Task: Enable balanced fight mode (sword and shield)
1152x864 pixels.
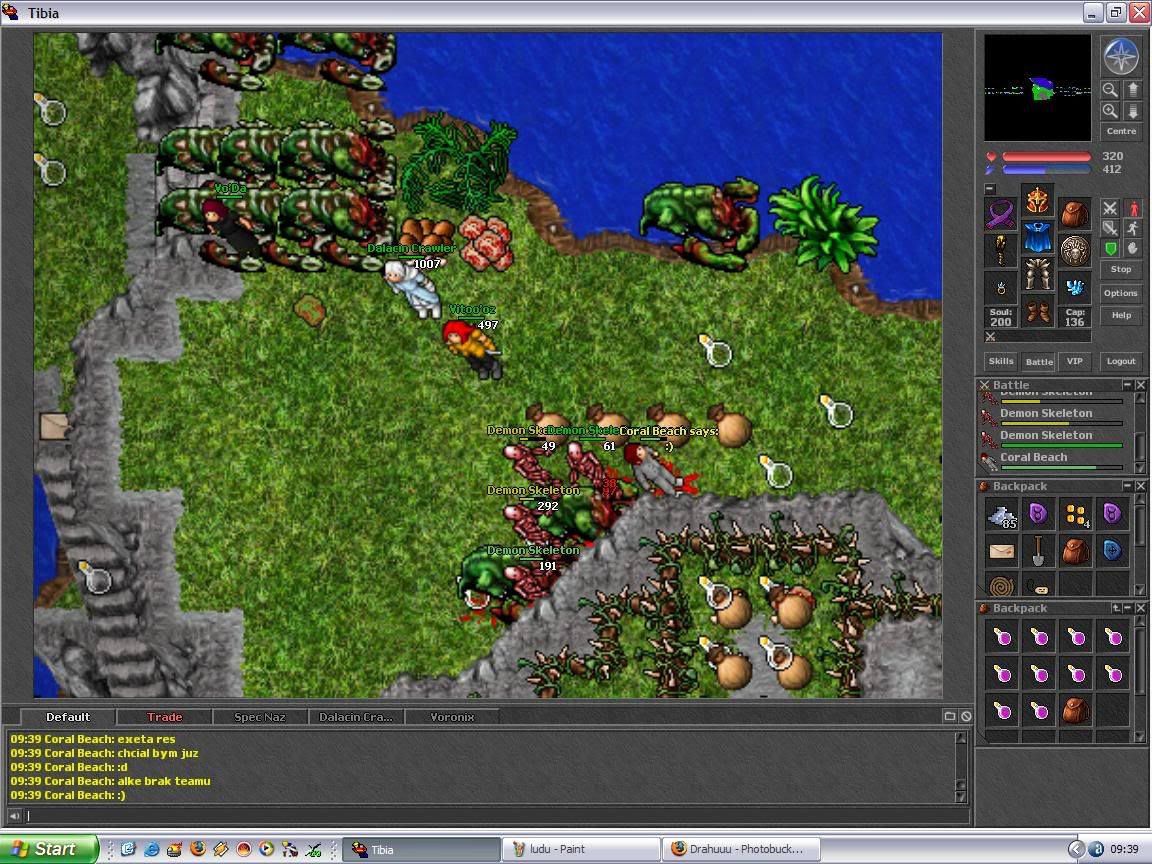Action: click(x=1110, y=228)
